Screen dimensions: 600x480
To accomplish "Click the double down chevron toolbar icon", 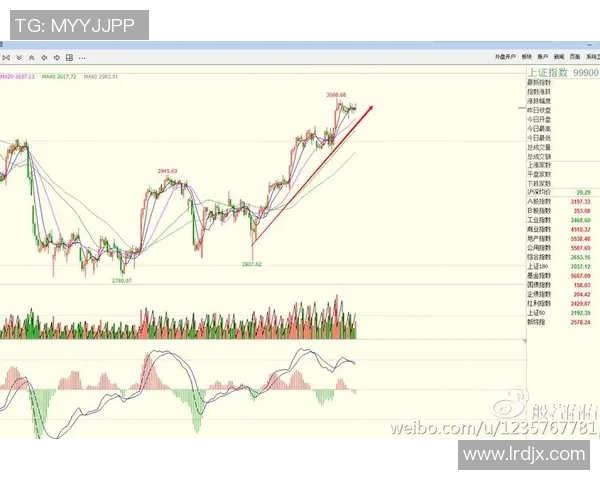I will pyautogui.click(x=19, y=58).
